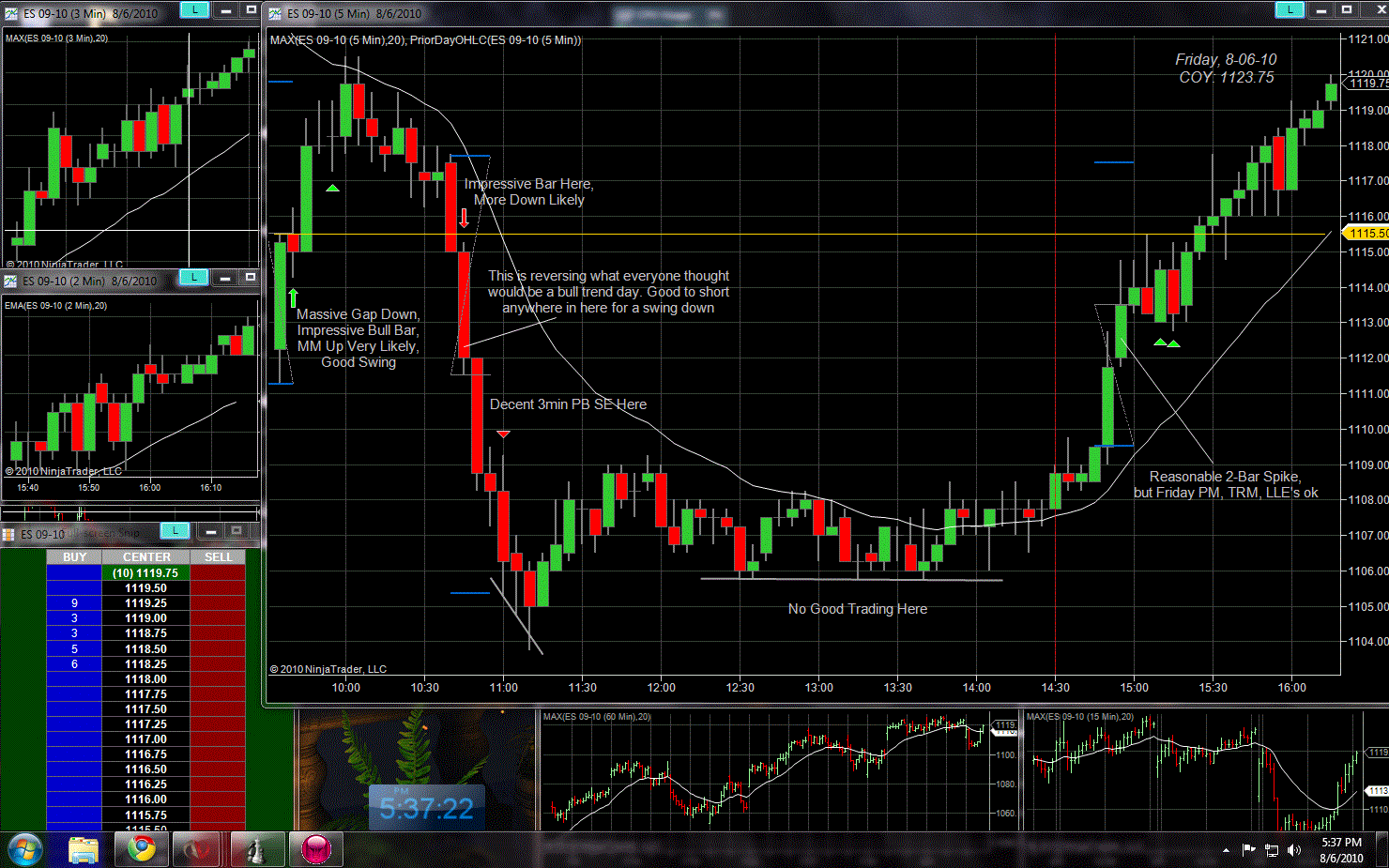
Task: Click sell cell at price 1118.50
Action: (x=218, y=649)
